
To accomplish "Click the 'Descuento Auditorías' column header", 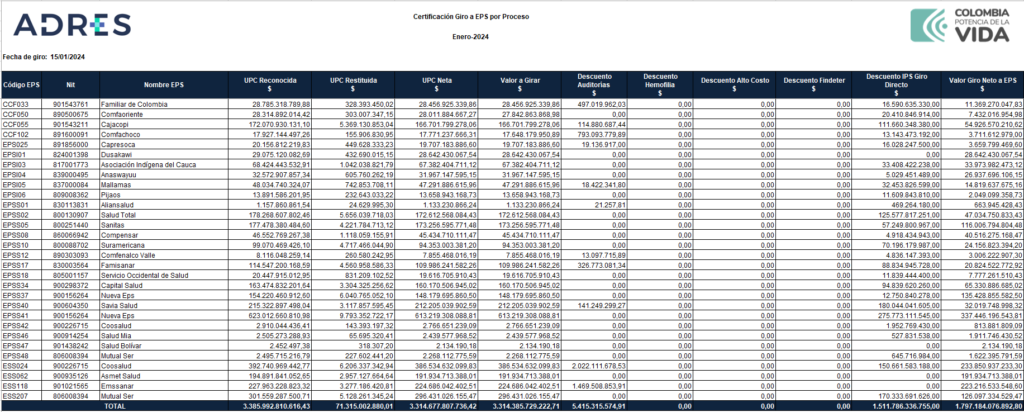I will pos(594,84).
